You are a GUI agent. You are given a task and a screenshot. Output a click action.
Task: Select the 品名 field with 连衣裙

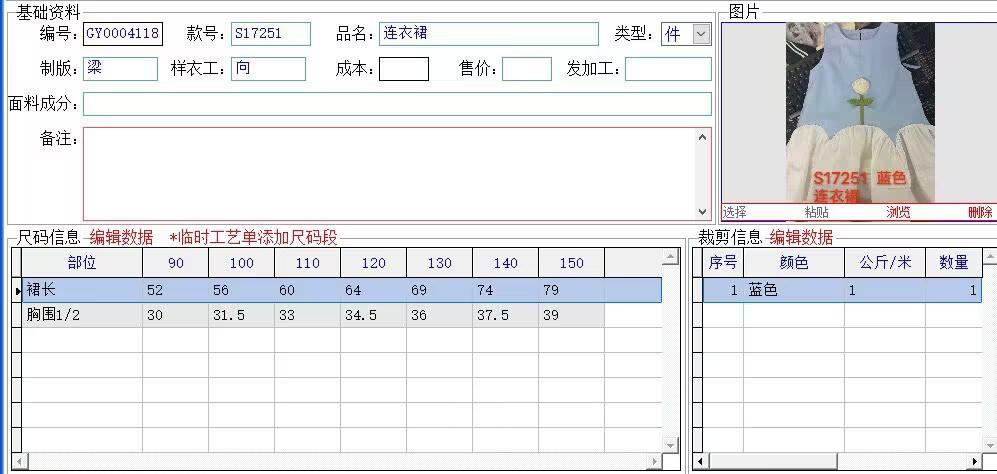tap(488, 34)
